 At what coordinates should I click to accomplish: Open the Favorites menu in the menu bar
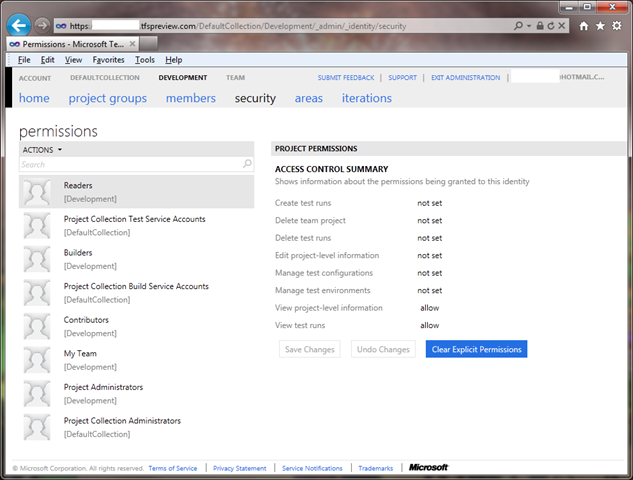[109, 60]
